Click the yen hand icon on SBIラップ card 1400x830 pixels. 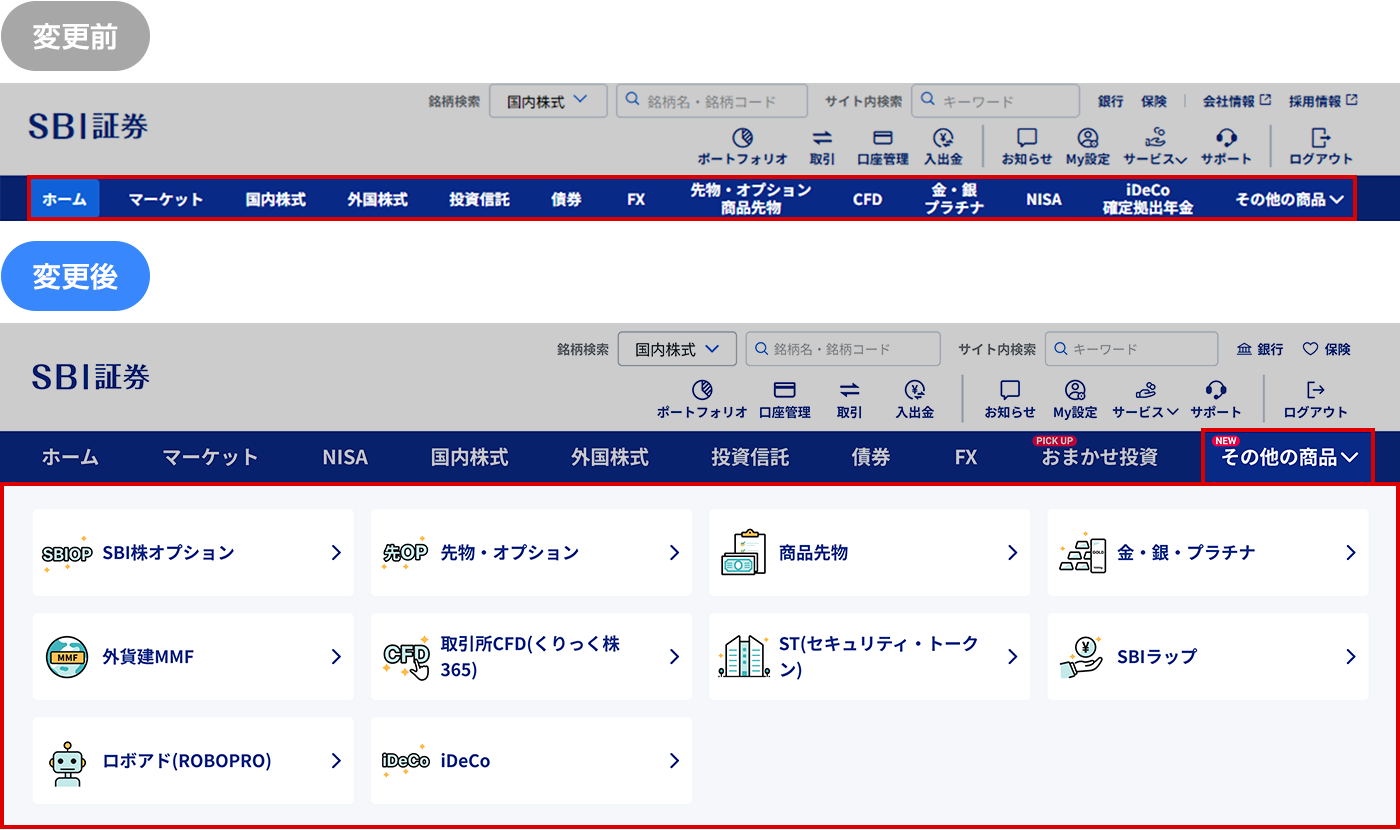coord(1082,657)
